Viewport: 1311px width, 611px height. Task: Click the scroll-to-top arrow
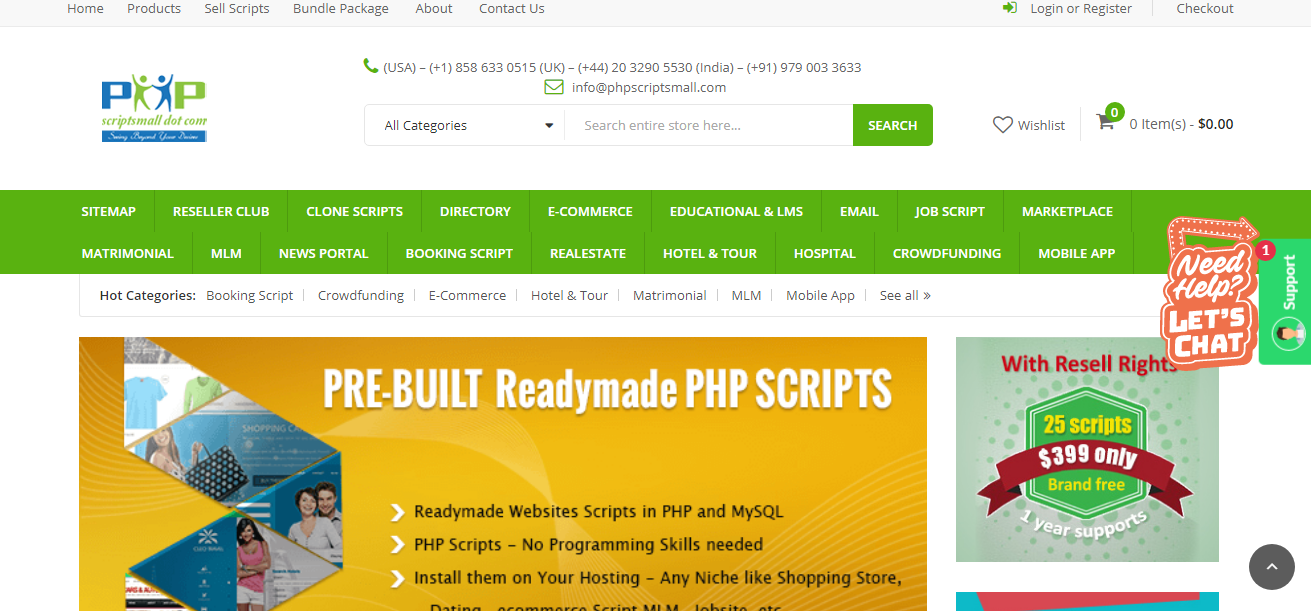pos(1271,567)
